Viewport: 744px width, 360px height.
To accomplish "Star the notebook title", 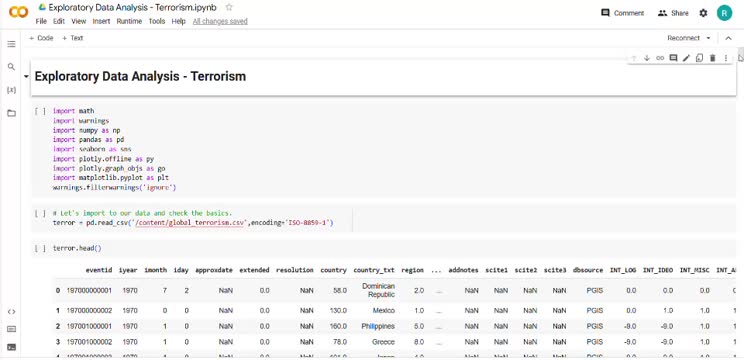I will (x=229, y=7).
